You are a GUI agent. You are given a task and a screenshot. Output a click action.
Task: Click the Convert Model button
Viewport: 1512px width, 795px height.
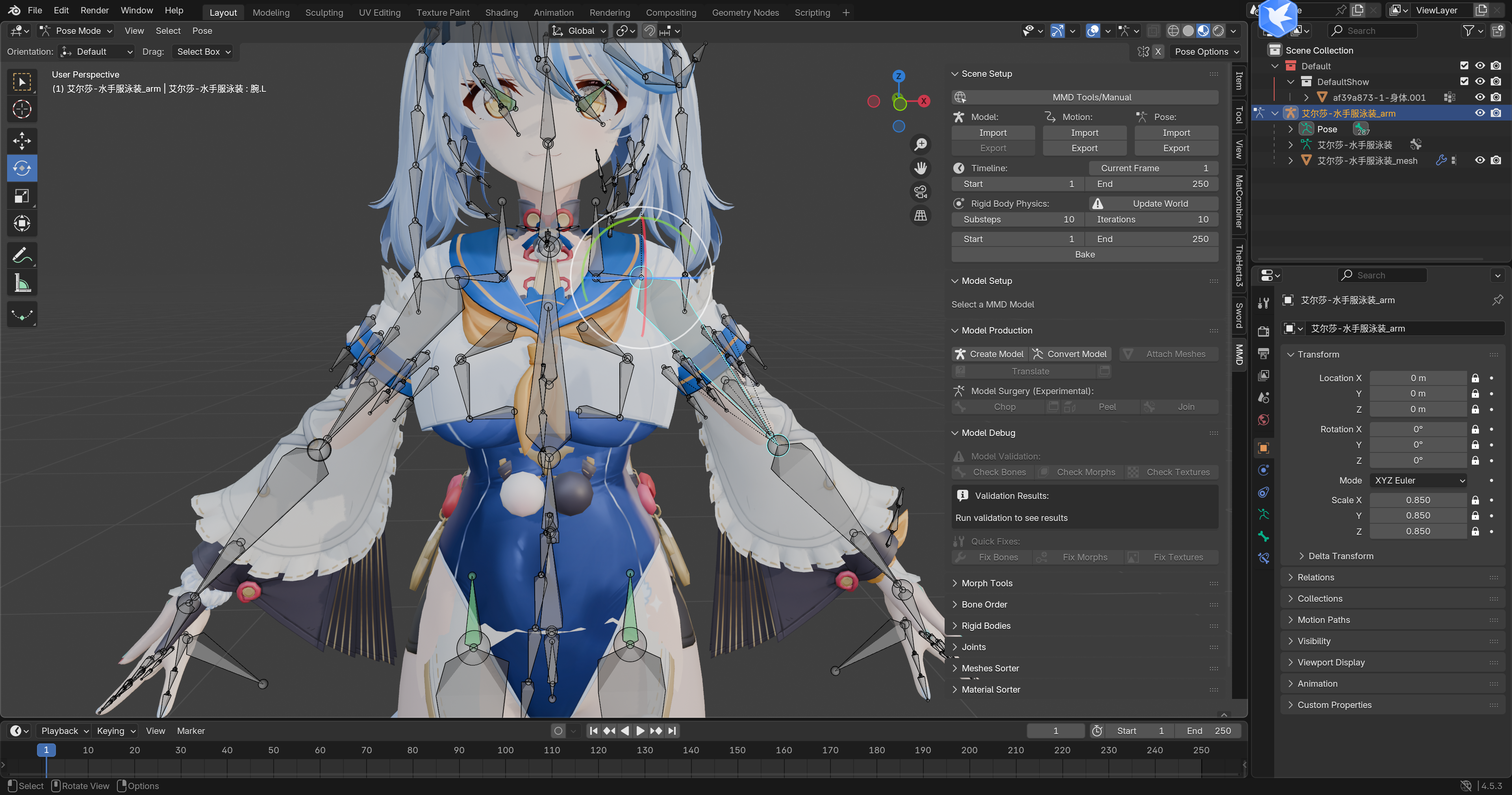click(1071, 354)
